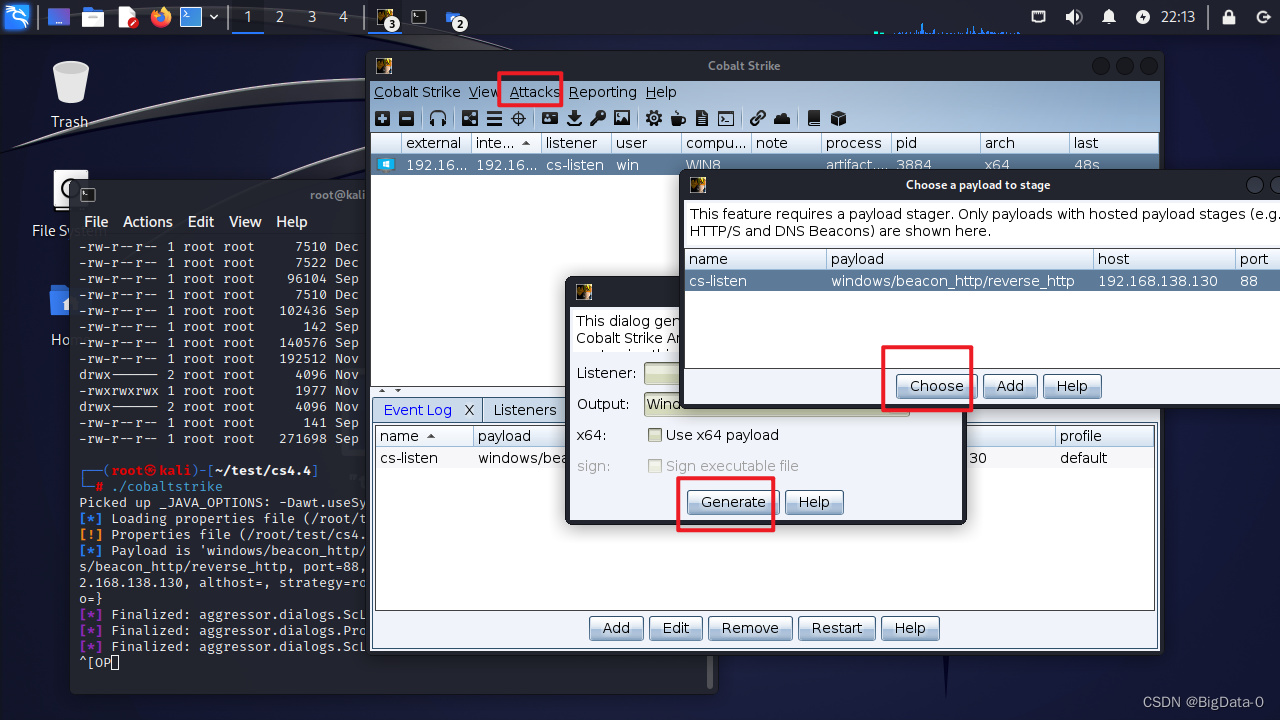This screenshot has width=1280, height=720.
Task: Open the Kali dragon applications menu
Action: pyautogui.click(x=17, y=17)
